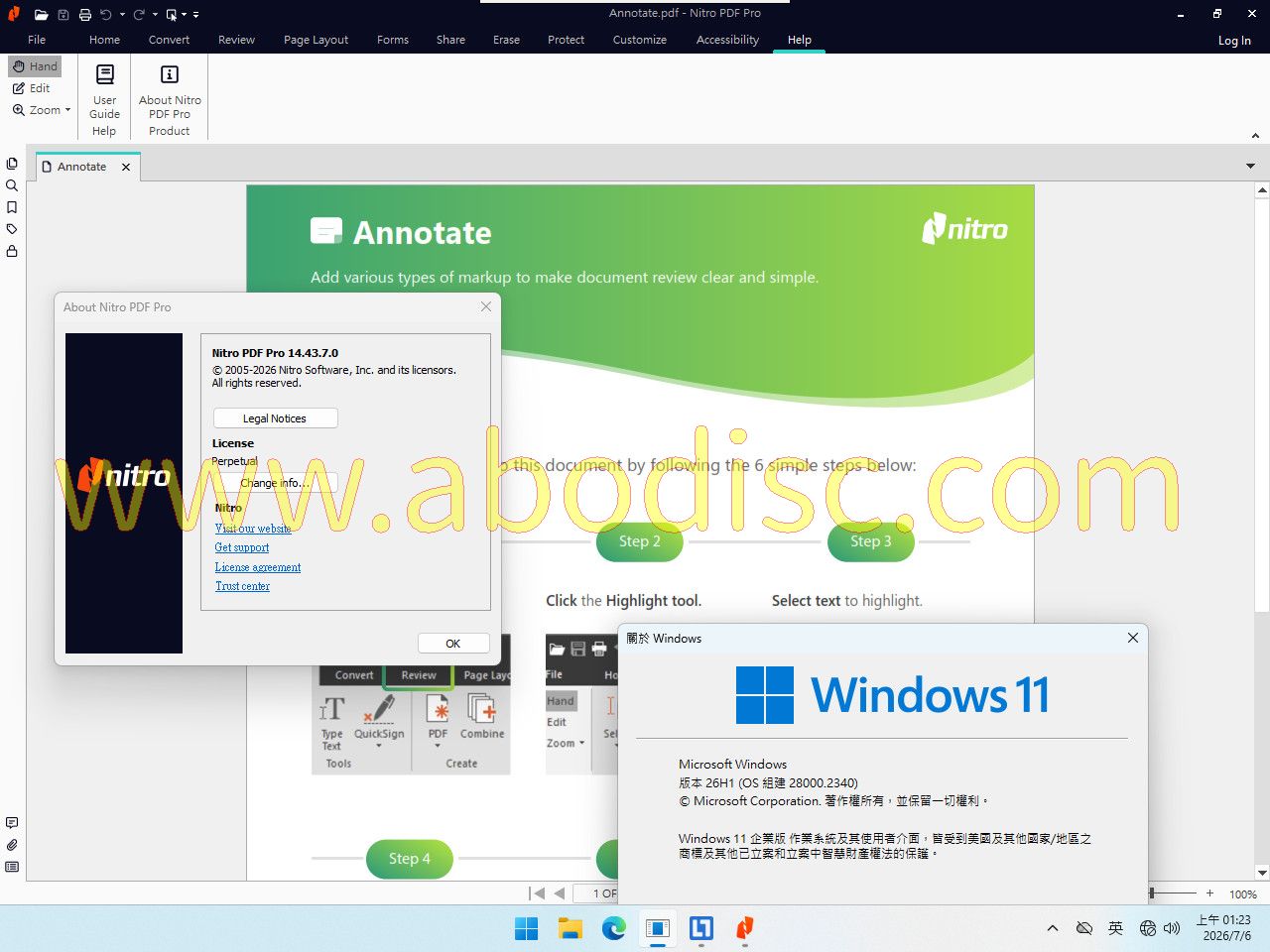The width and height of the screenshot is (1270, 952).
Task: Open the Output list pane in sidebar
Action: (x=12, y=867)
